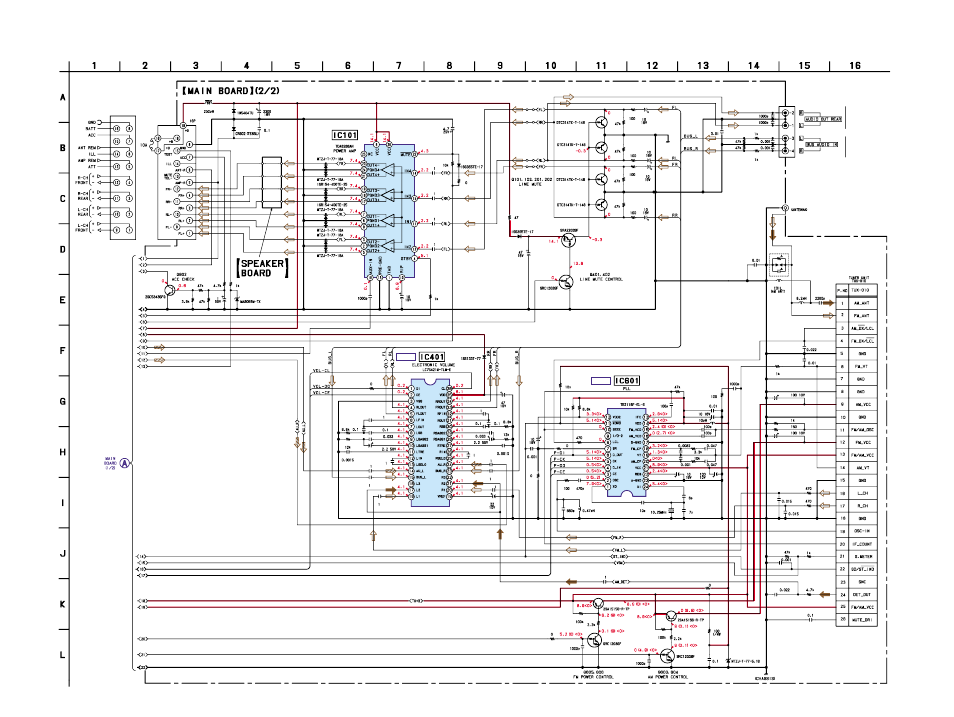Click grid column header 1
The height and width of the screenshot is (717, 954).
pyautogui.click(x=94, y=66)
